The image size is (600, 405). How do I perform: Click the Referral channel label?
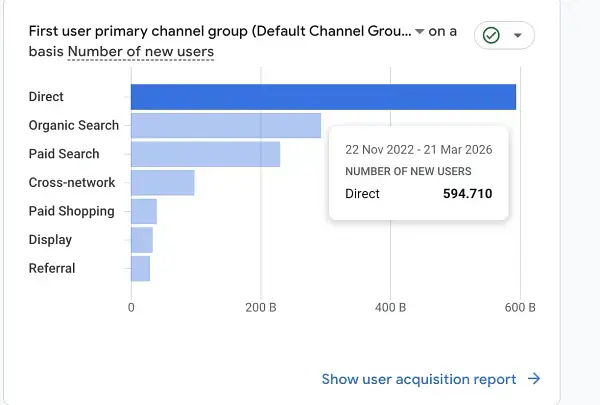pos(52,268)
